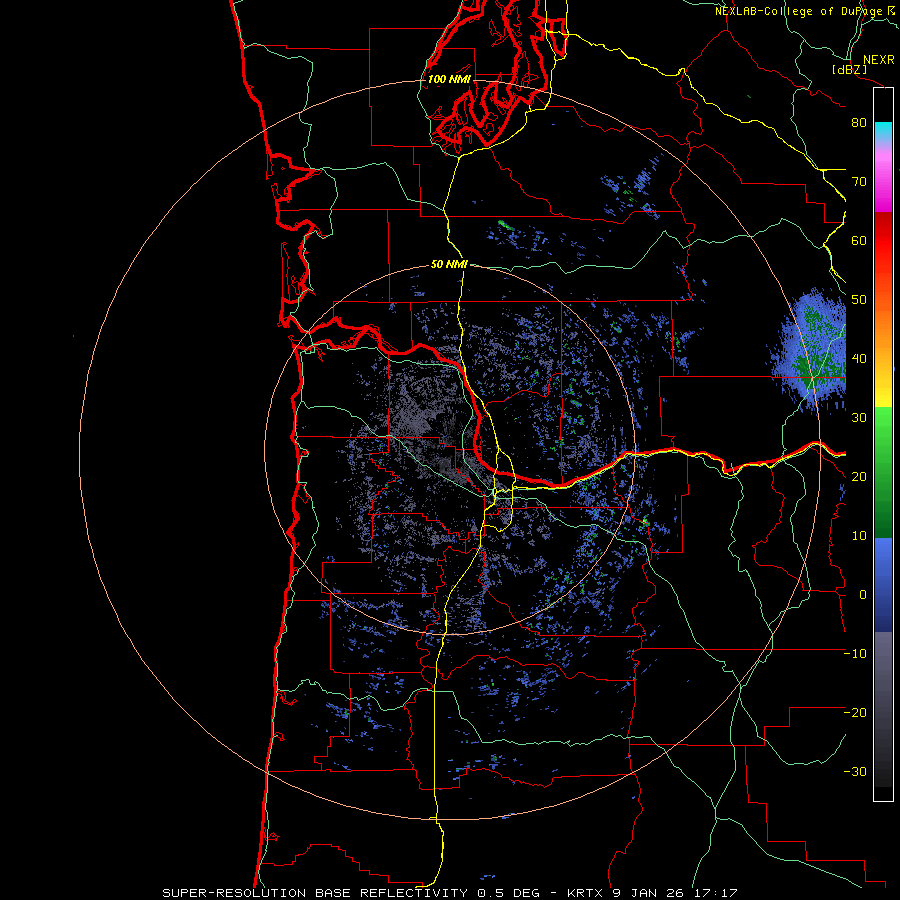900x900 pixels.
Task: Click the [dBZ] unit label
Action: [849, 70]
